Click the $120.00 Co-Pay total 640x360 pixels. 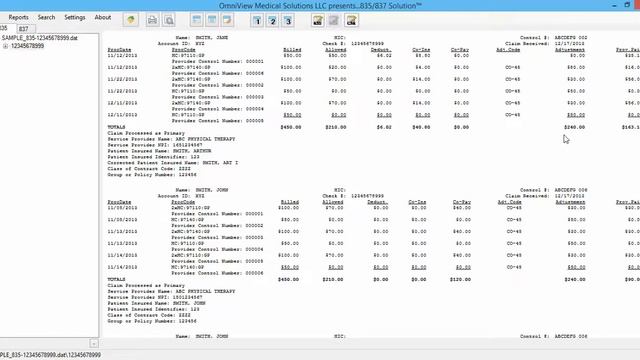(460, 280)
